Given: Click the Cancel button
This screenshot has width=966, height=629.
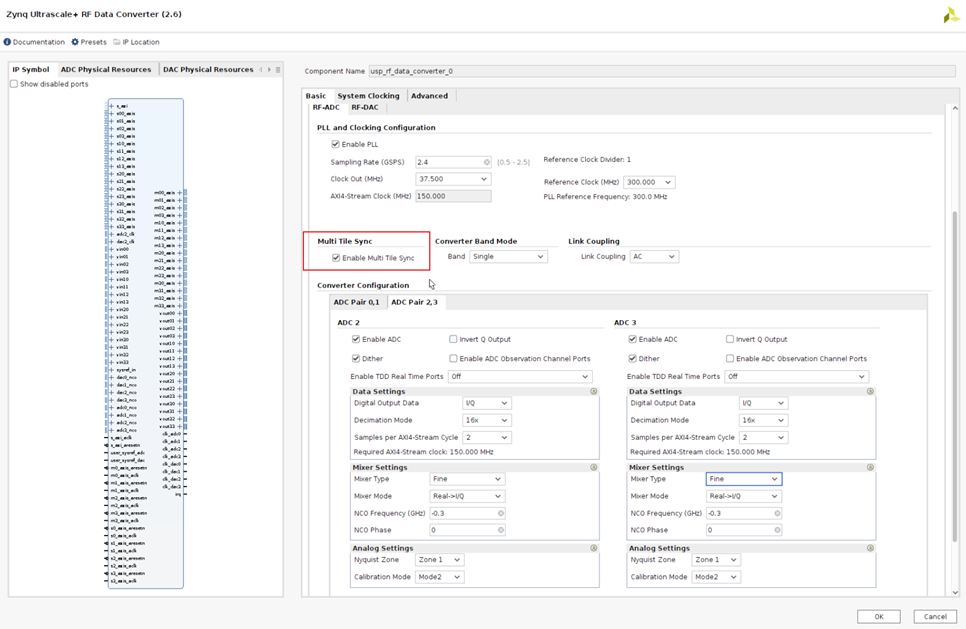Looking at the screenshot, I should point(934,616).
